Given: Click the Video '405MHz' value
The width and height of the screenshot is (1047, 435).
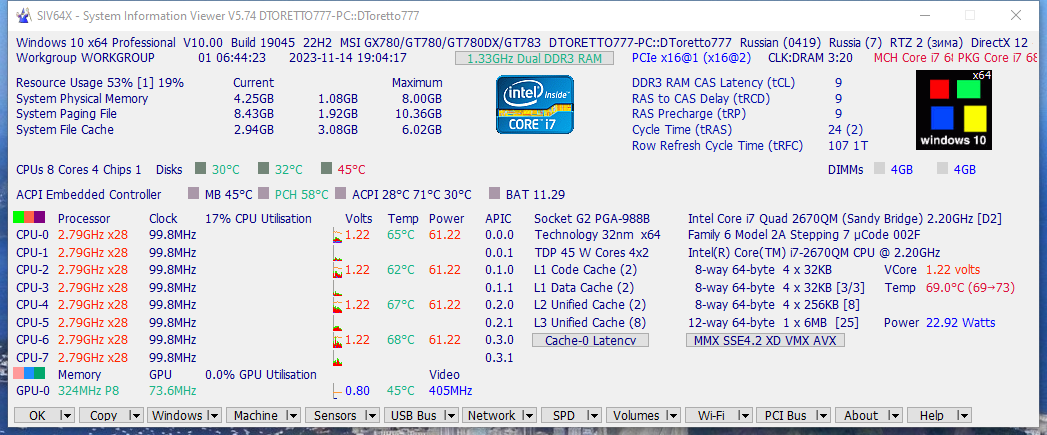Looking at the screenshot, I should pos(450,390).
